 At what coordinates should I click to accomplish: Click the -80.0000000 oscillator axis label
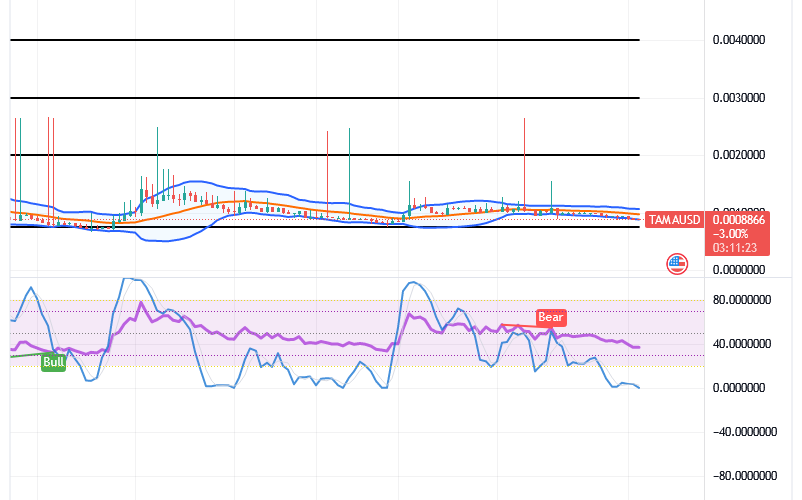pos(744,476)
